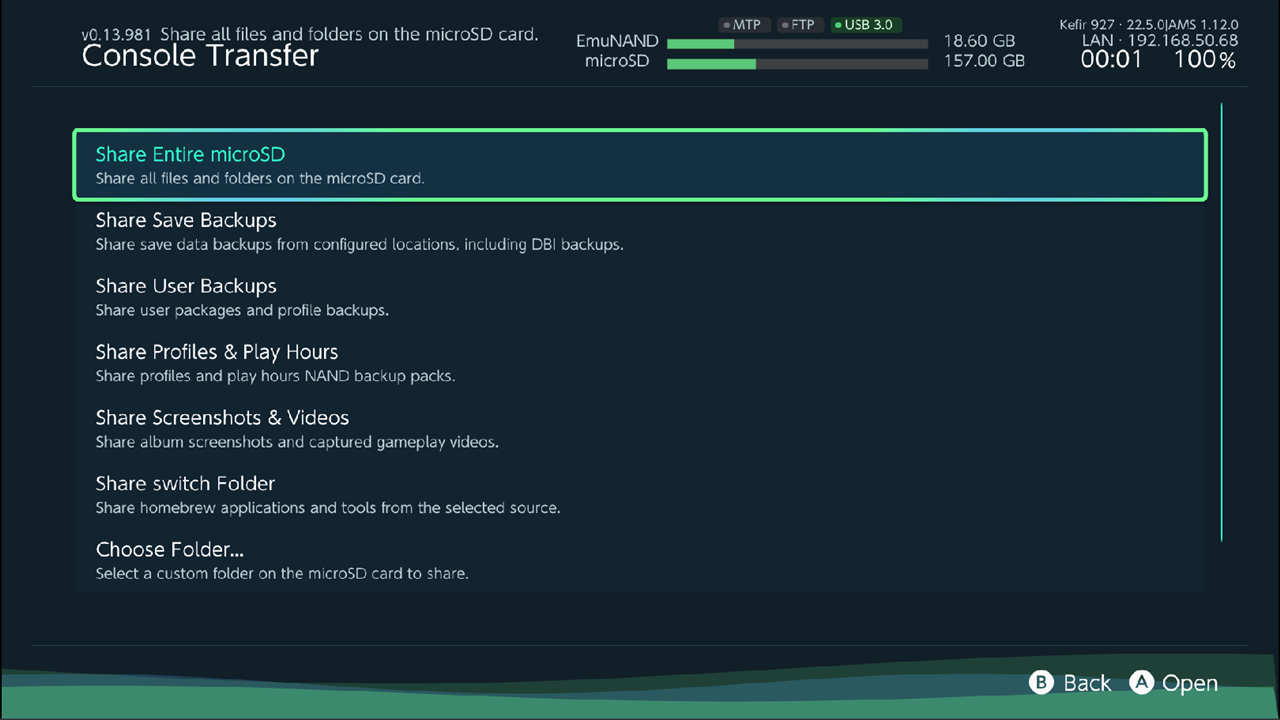Click the A button icon

click(1142, 683)
